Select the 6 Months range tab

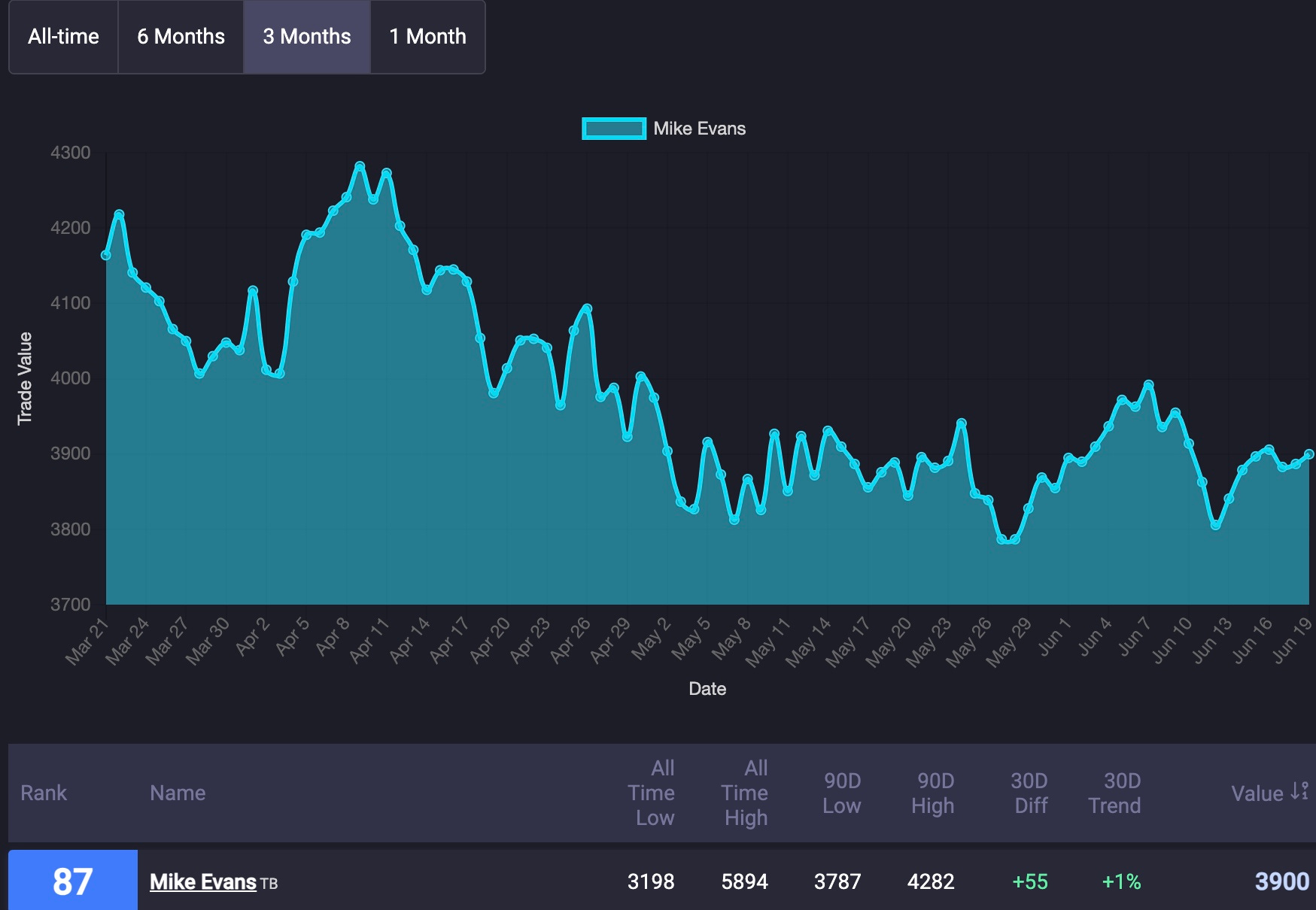click(x=181, y=37)
